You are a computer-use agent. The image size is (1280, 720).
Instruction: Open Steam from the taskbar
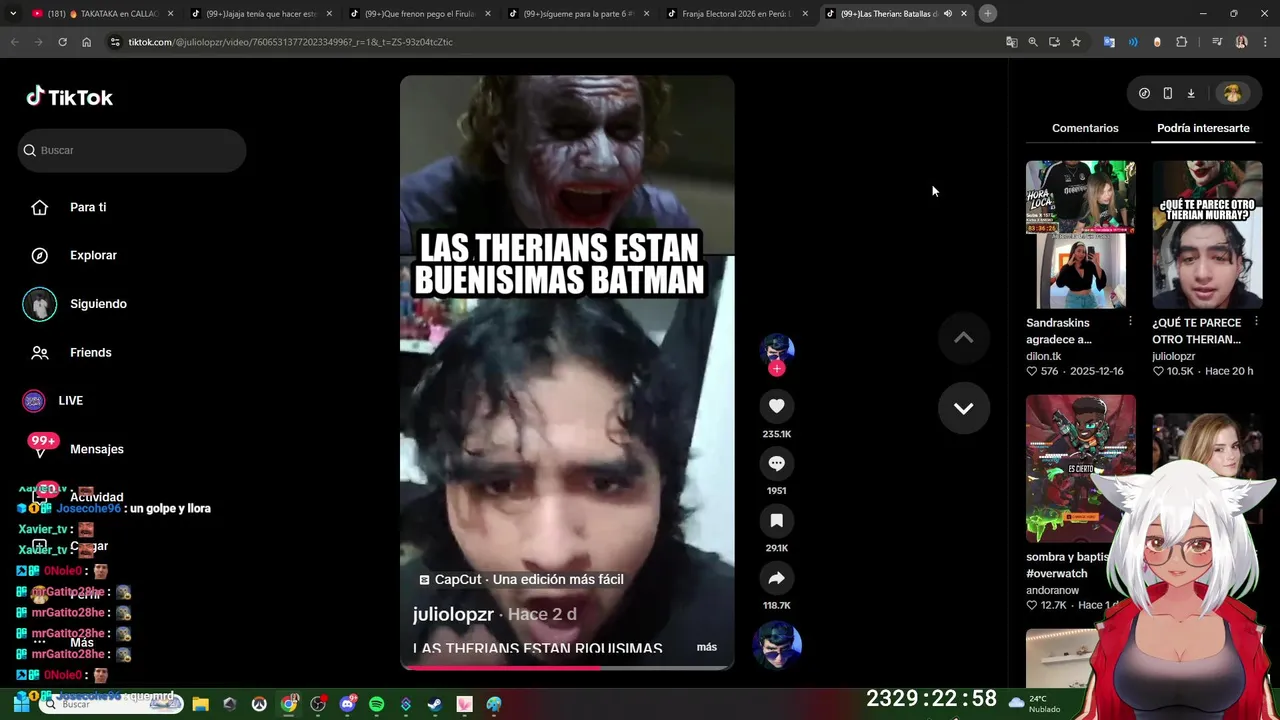[x=434, y=704]
